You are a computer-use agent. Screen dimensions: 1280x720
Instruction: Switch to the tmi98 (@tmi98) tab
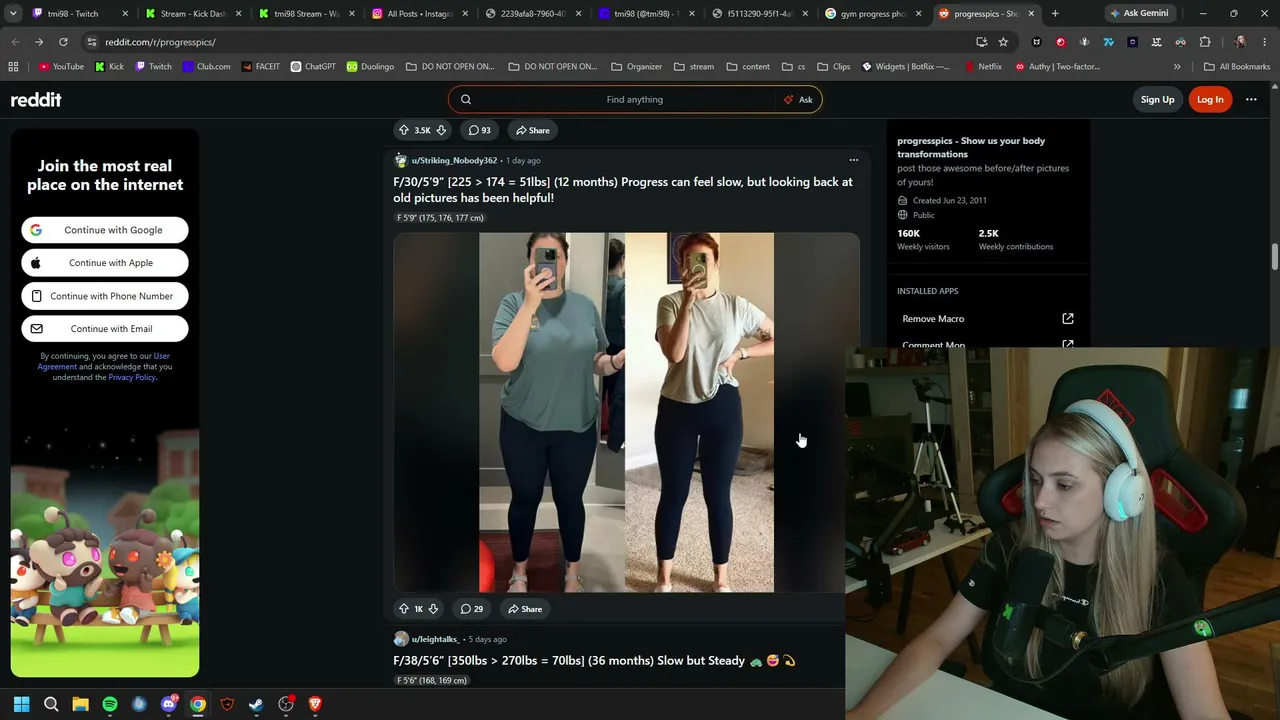coord(646,13)
